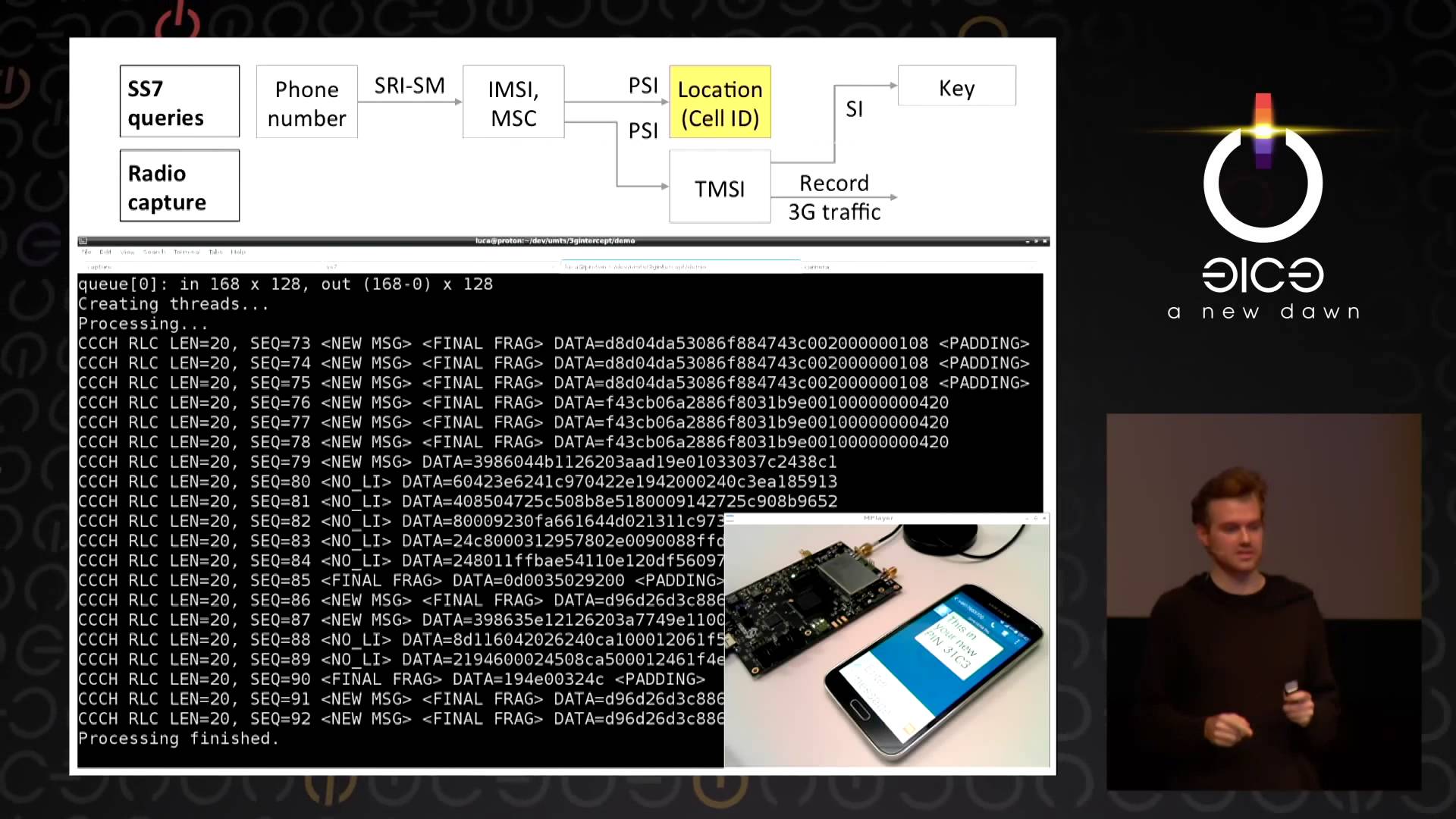
Task: Click the TMSI node block icon
Action: point(720,189)
